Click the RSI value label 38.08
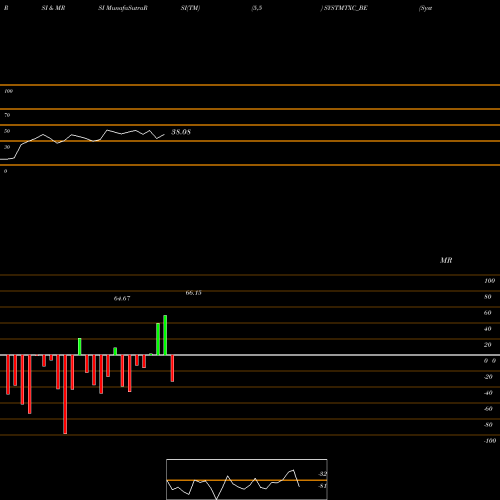 (x=181, y=132)
